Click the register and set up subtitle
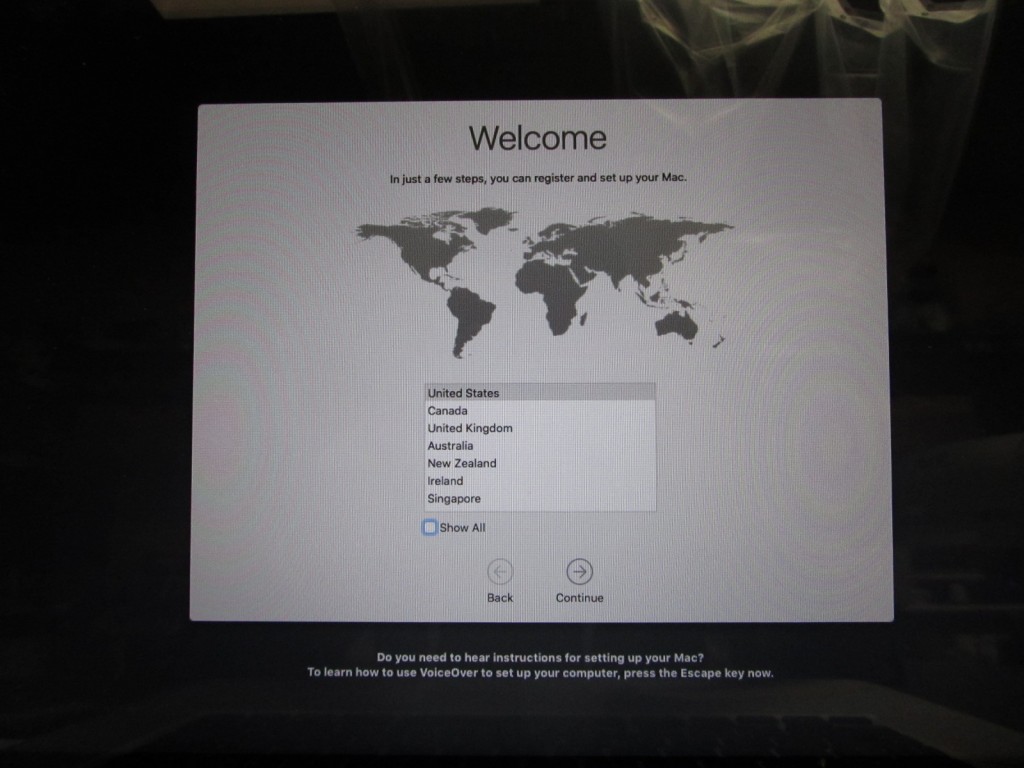This screenshot has width=1024, height=768. (538, 179)
